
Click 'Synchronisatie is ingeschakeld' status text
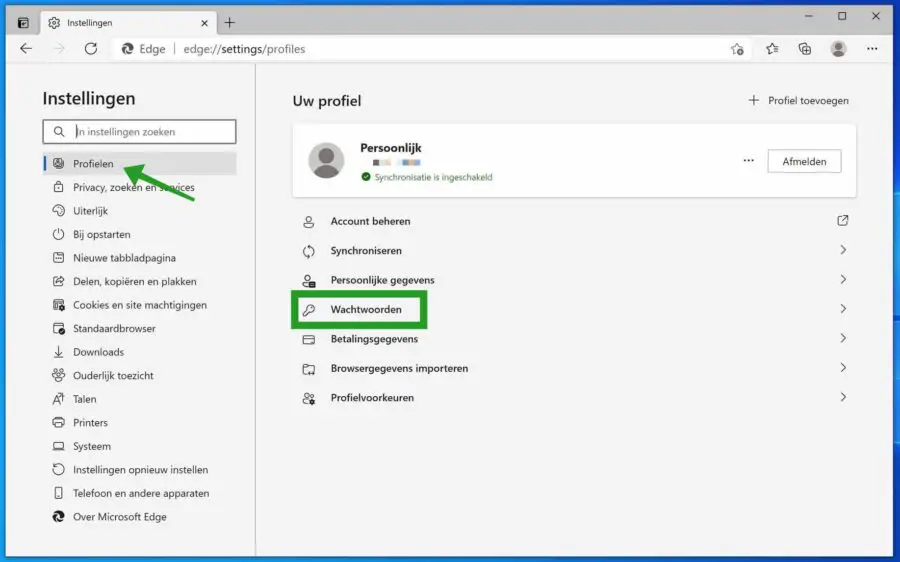point(433,177)
